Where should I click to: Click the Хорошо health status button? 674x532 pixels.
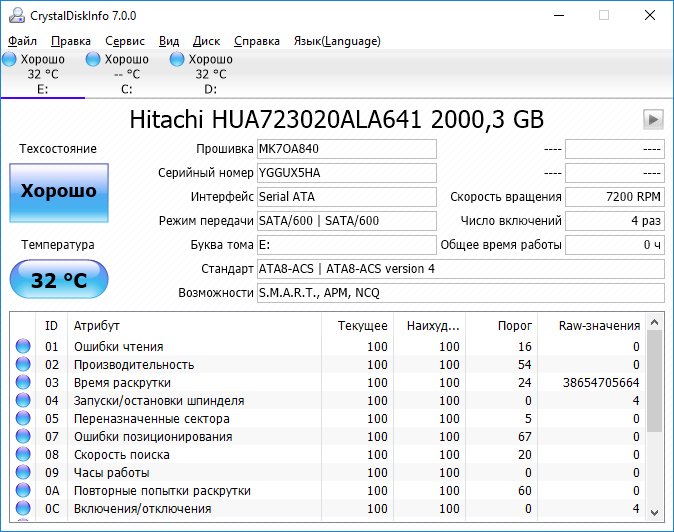coord(59,193)
